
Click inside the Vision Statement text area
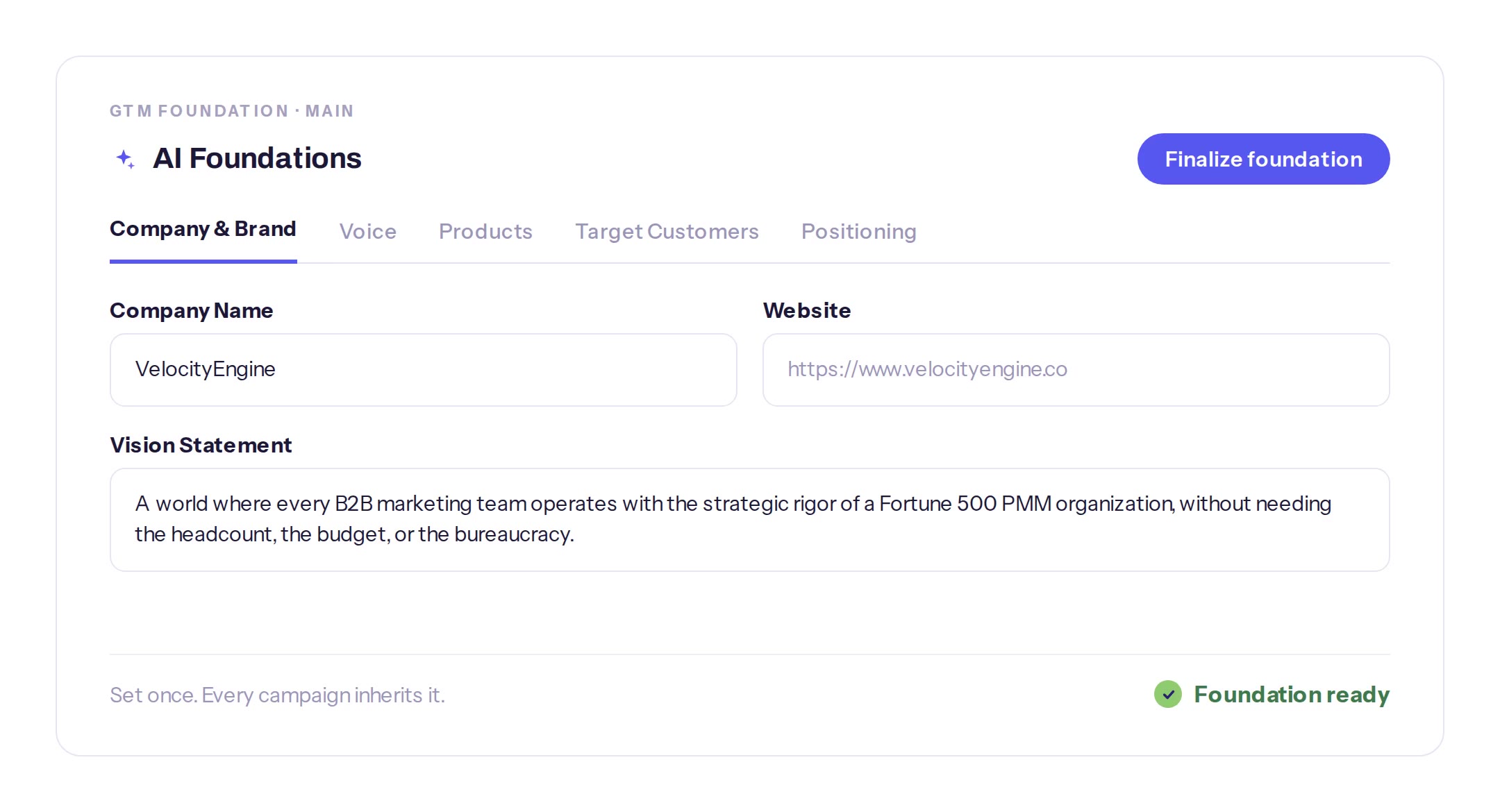point(749,519)
